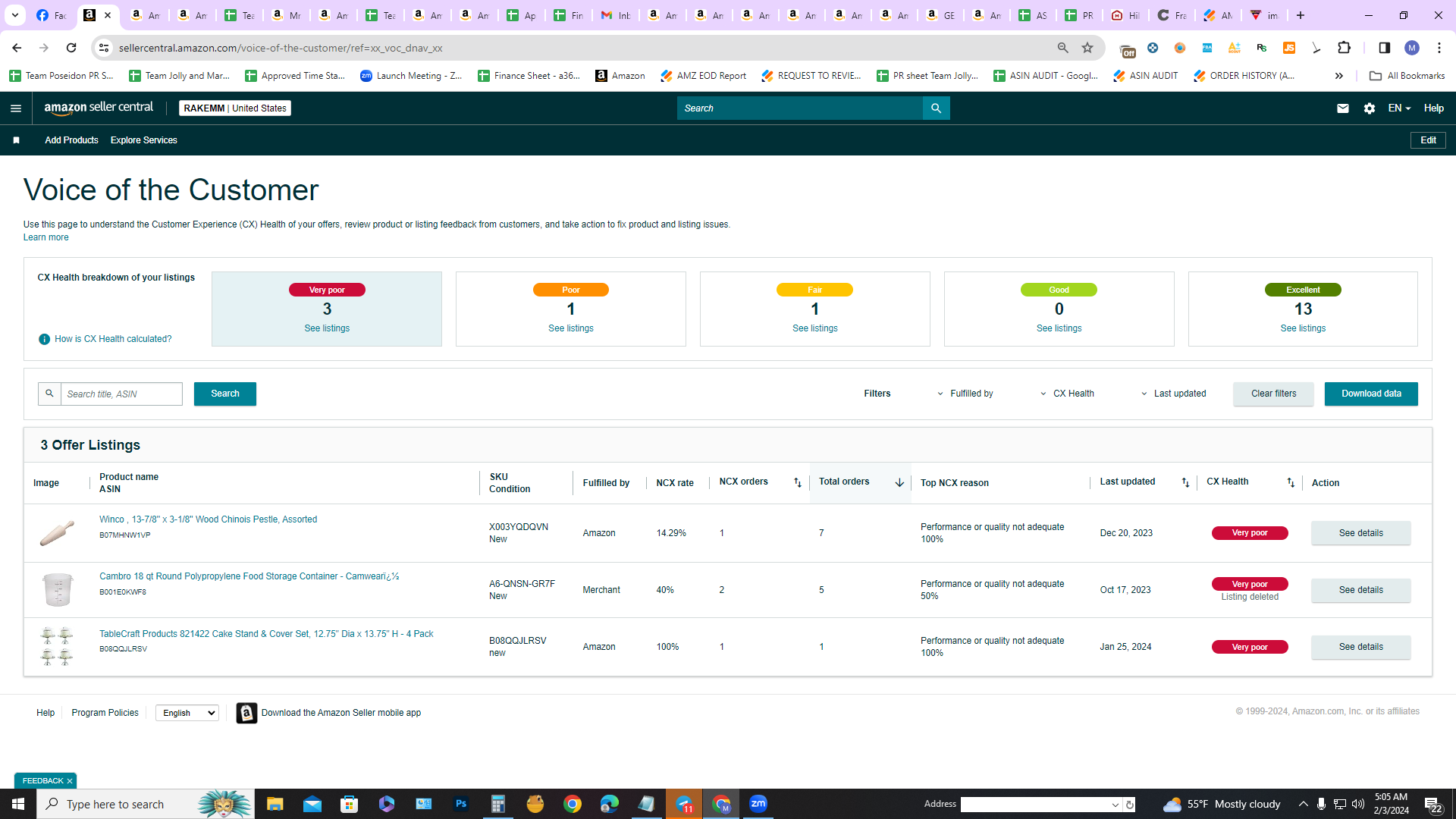Open the Explore Services menu item

tap(144, 140)
